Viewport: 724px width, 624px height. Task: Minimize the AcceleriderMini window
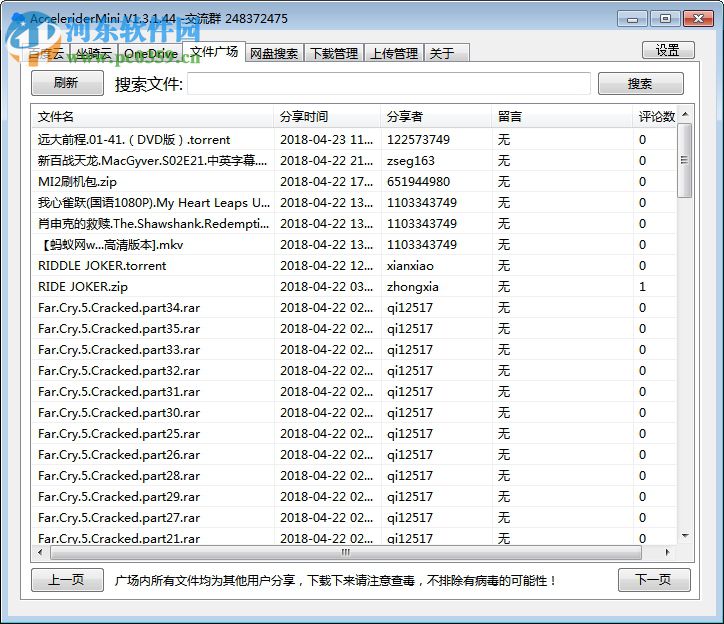click(633, 19)
